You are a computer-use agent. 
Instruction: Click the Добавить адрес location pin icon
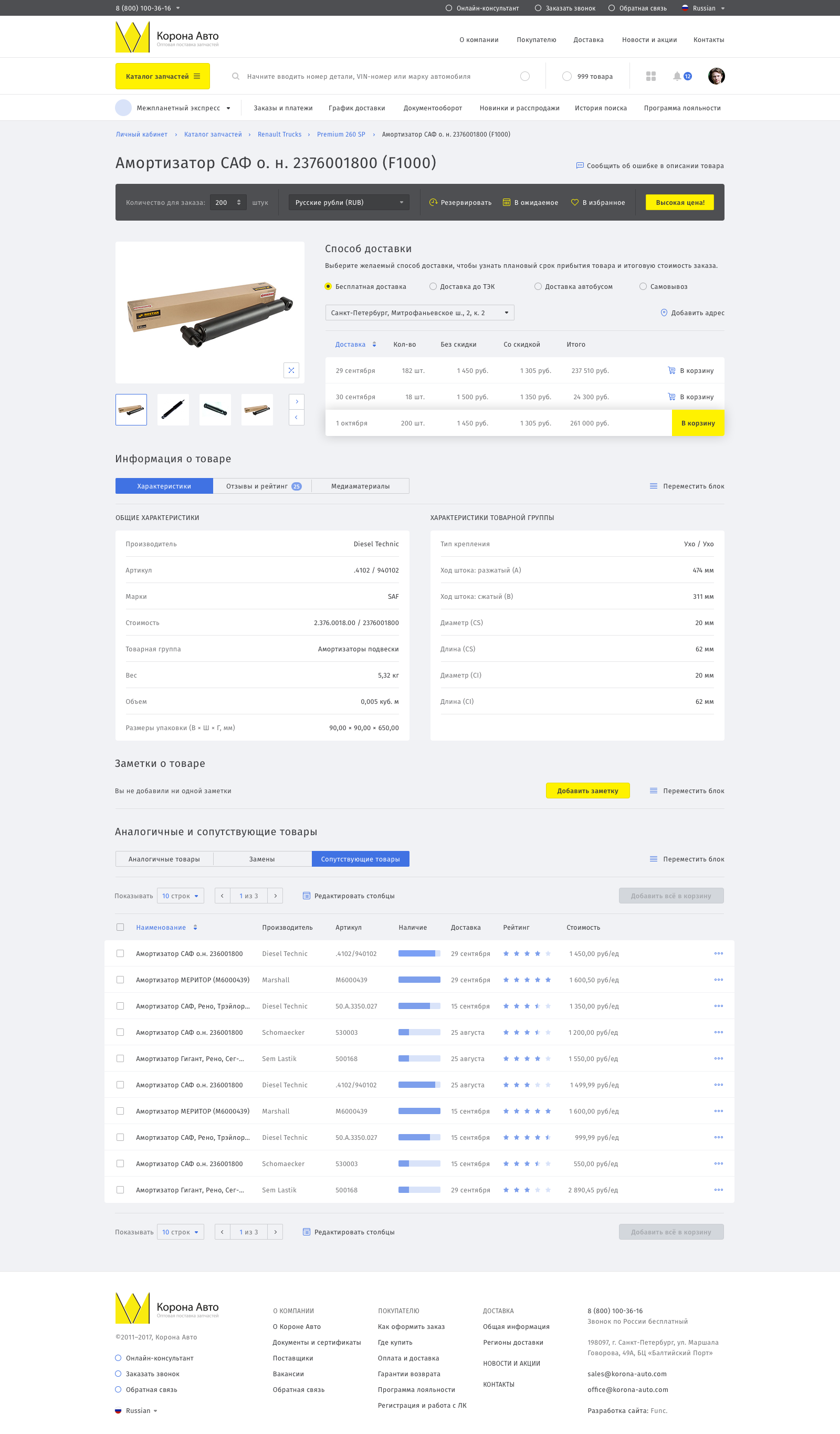pyautogui.click(x=664, y=313)
